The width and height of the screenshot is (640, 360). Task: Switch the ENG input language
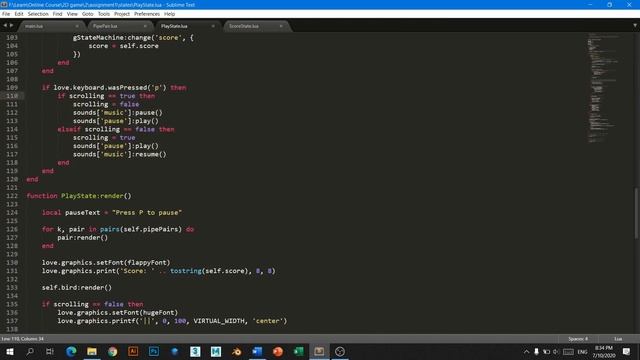click(582, 351)
